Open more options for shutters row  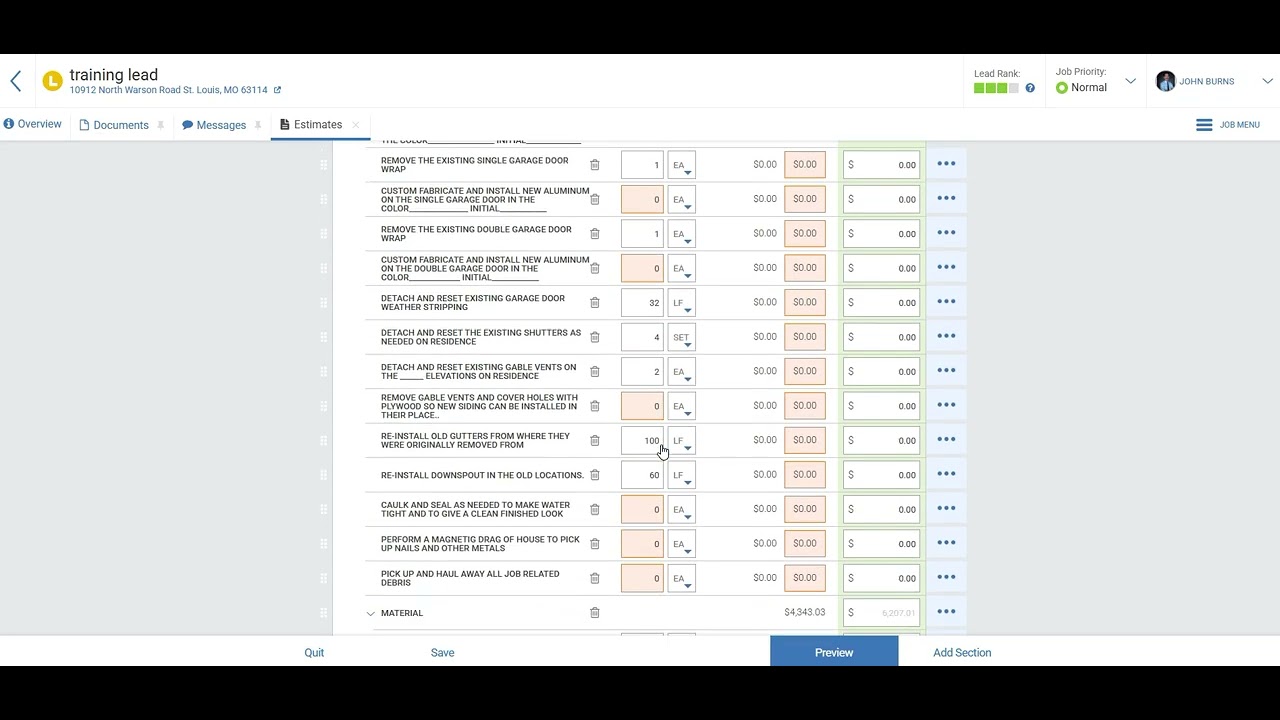946,336
